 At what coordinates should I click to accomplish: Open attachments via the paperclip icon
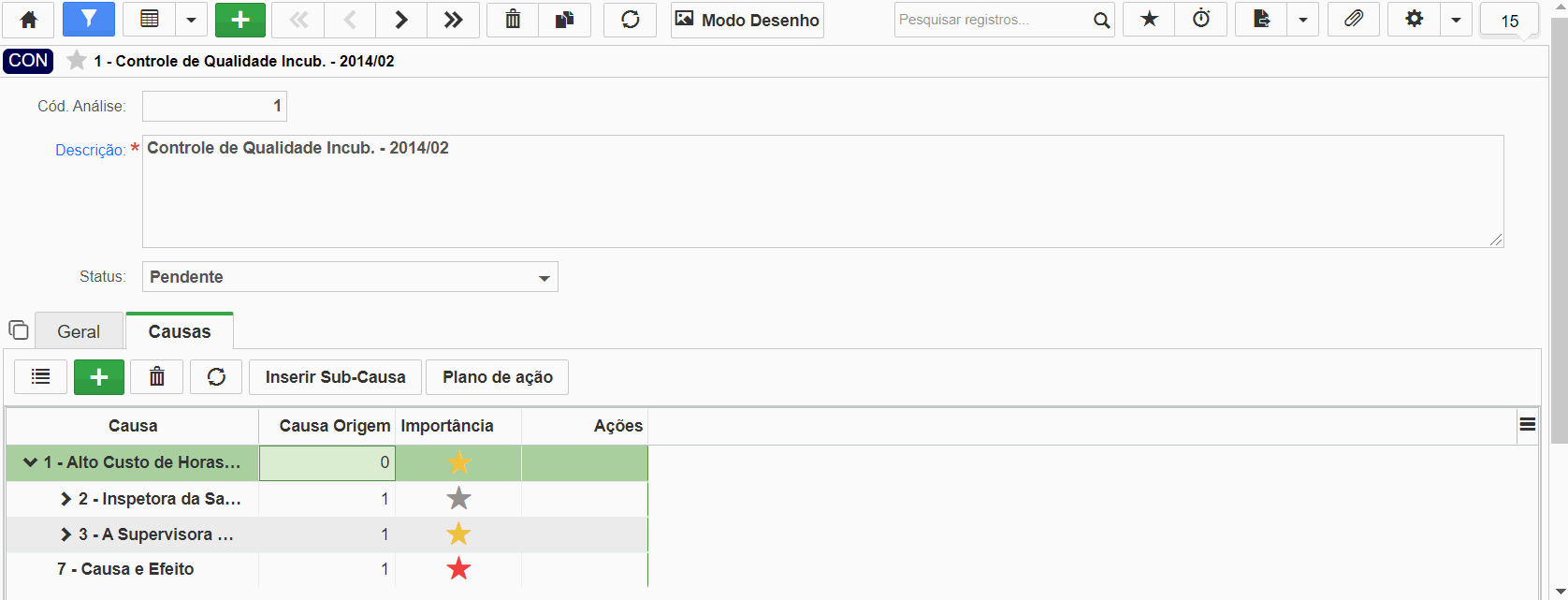click(1354, 20)
